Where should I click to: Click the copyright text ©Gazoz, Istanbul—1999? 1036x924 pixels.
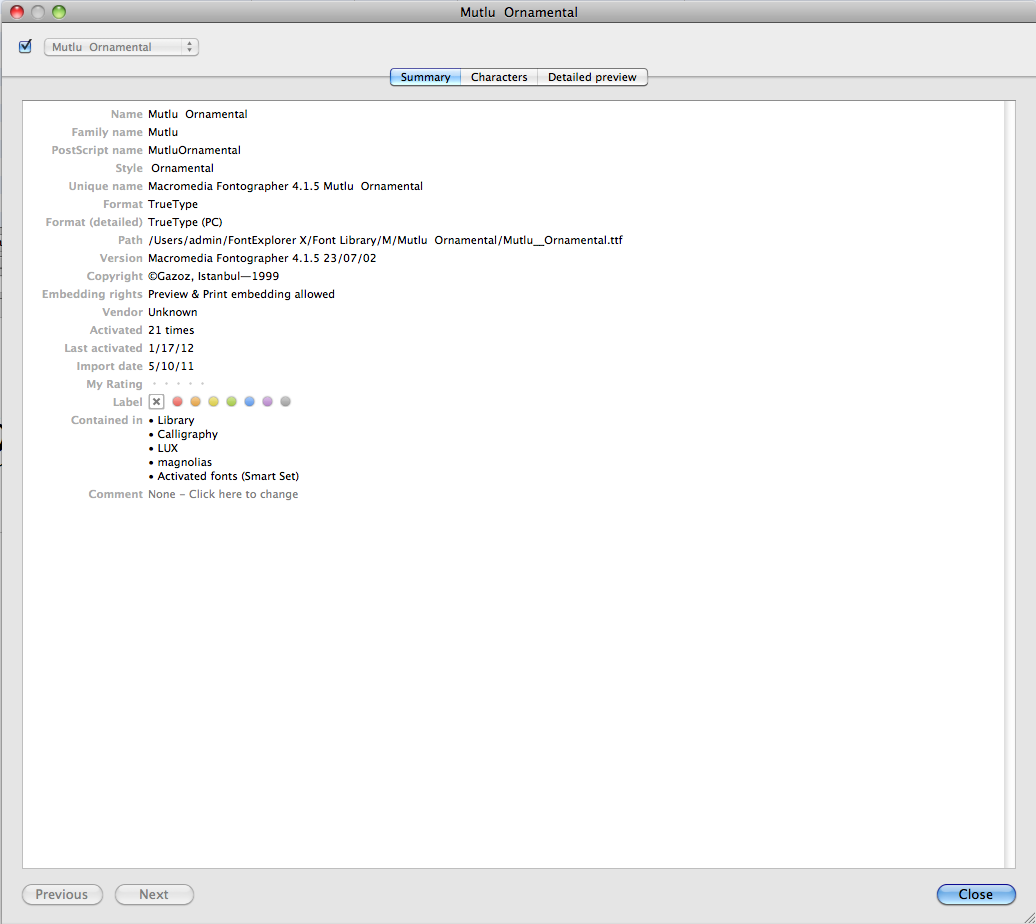pos(213,276)
